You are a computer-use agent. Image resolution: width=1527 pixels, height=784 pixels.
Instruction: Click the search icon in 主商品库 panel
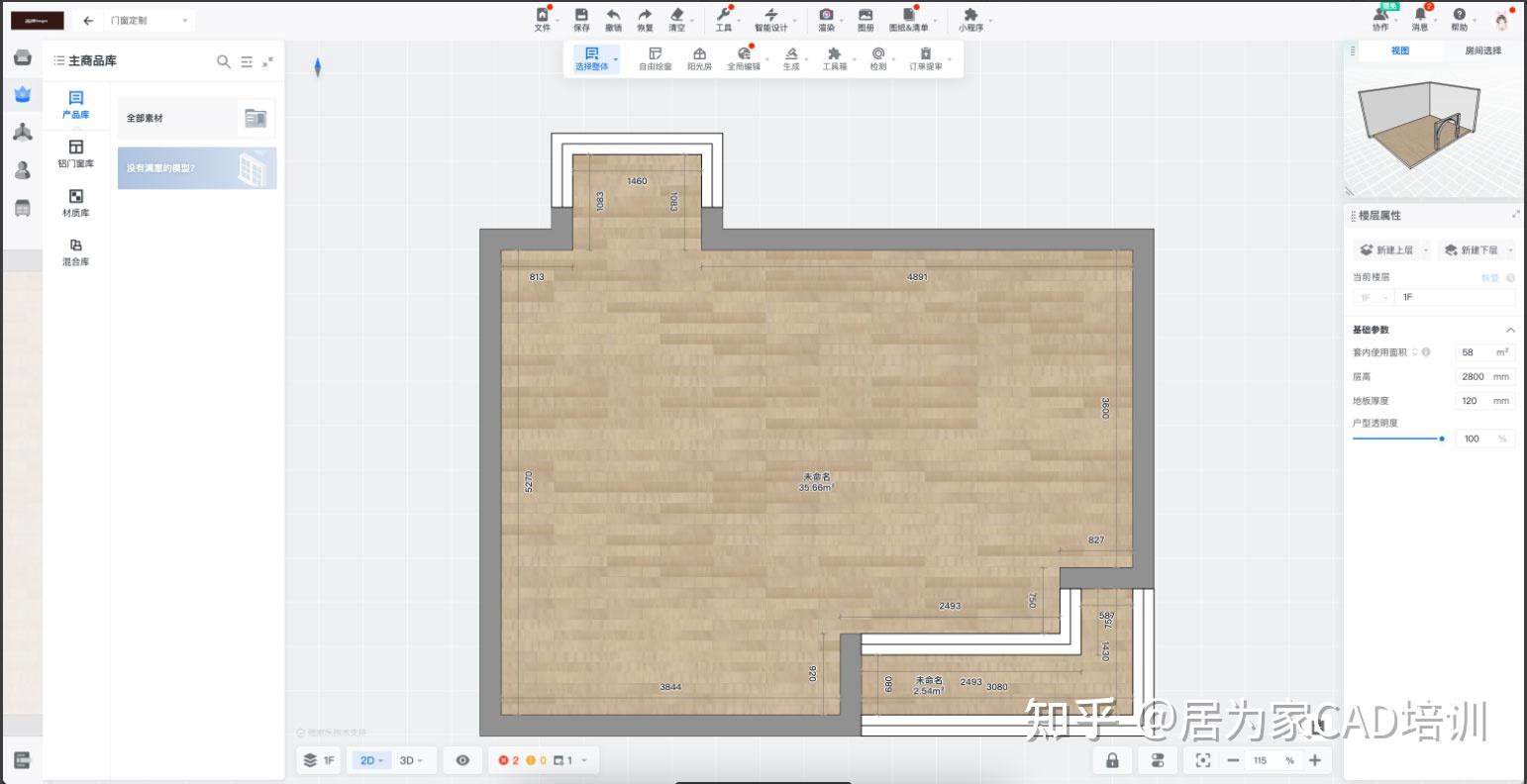[x=224, y=61]
